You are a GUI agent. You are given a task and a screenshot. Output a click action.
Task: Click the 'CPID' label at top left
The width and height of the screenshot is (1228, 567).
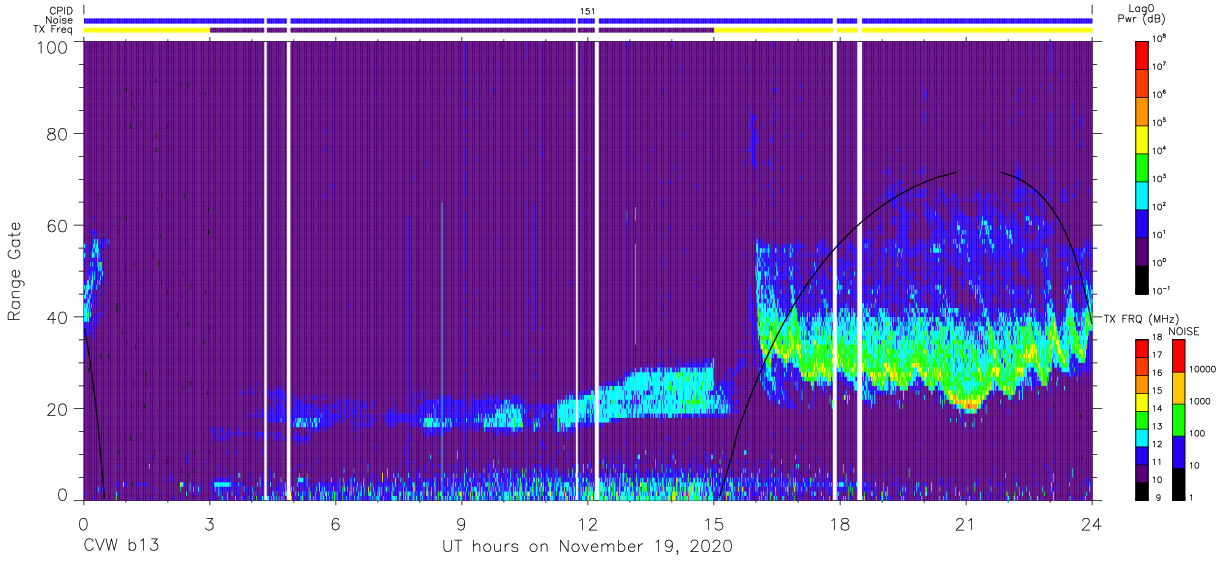pyautogui.click(x=60, y=10)
